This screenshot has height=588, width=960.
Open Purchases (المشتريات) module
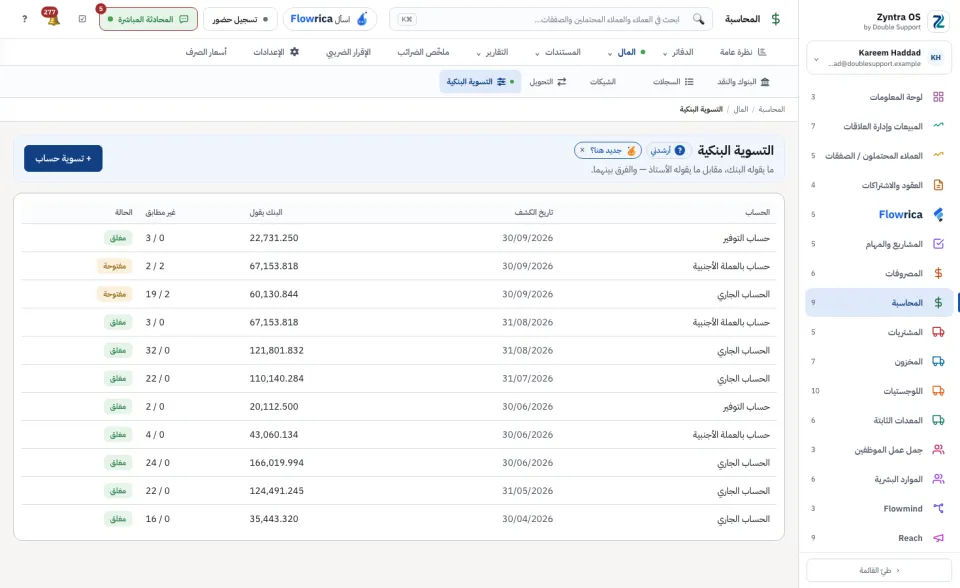[x=879, y=332]
